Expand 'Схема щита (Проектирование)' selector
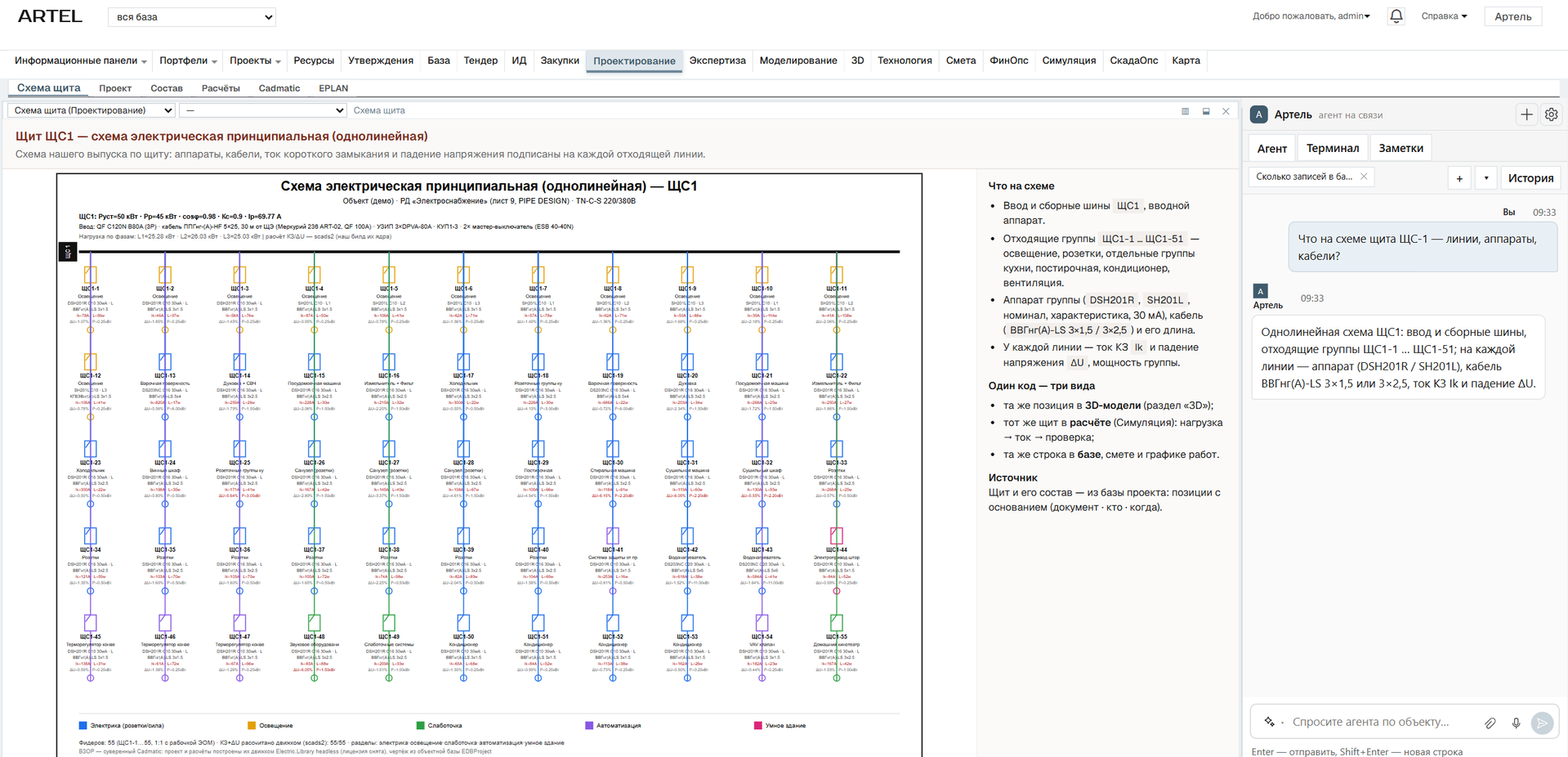This screenshot has height=757, width=1568. point(92,110)
